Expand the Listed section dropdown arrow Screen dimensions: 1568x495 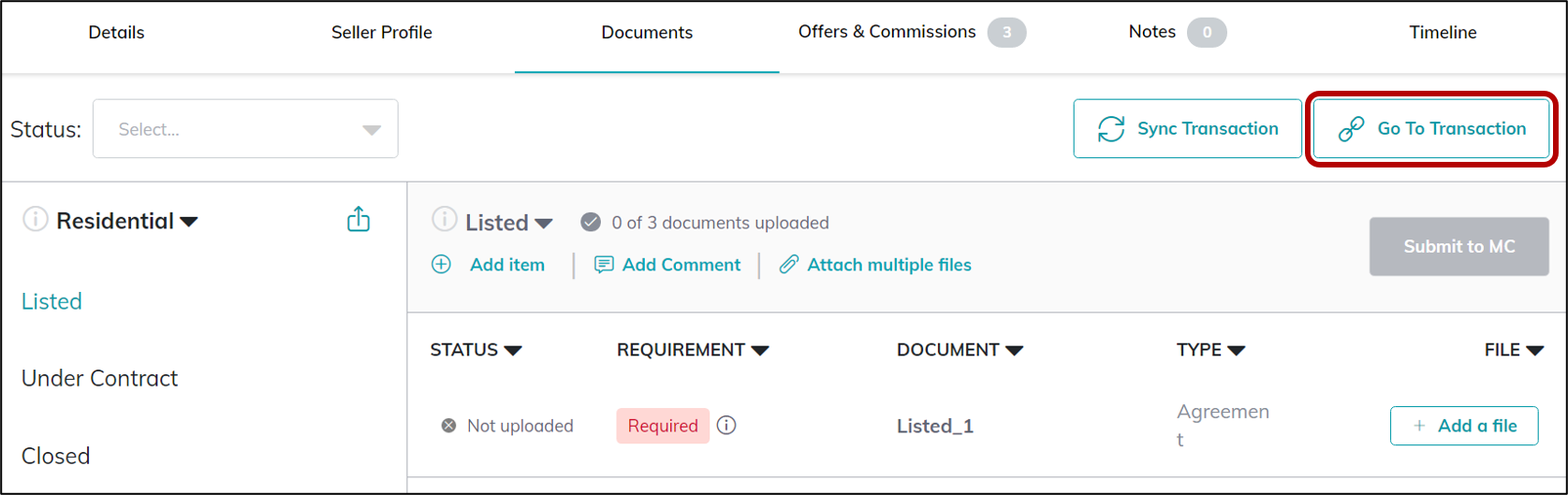[543, 224]
